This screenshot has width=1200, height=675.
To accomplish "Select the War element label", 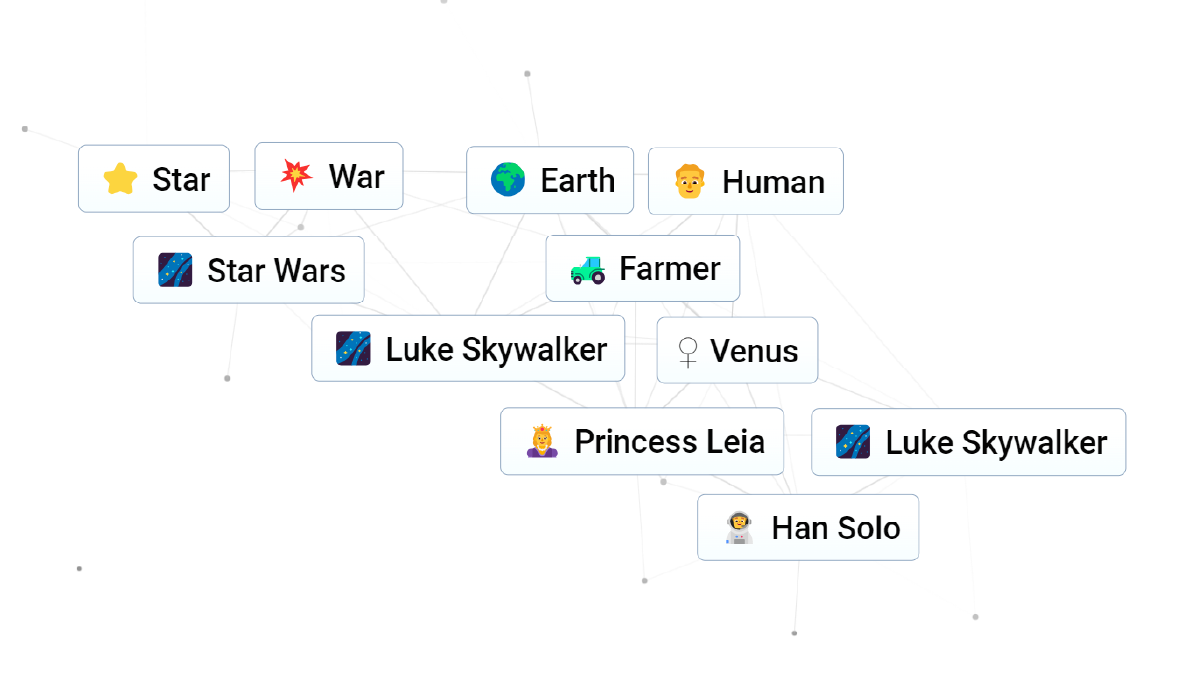I will (356, 177).
